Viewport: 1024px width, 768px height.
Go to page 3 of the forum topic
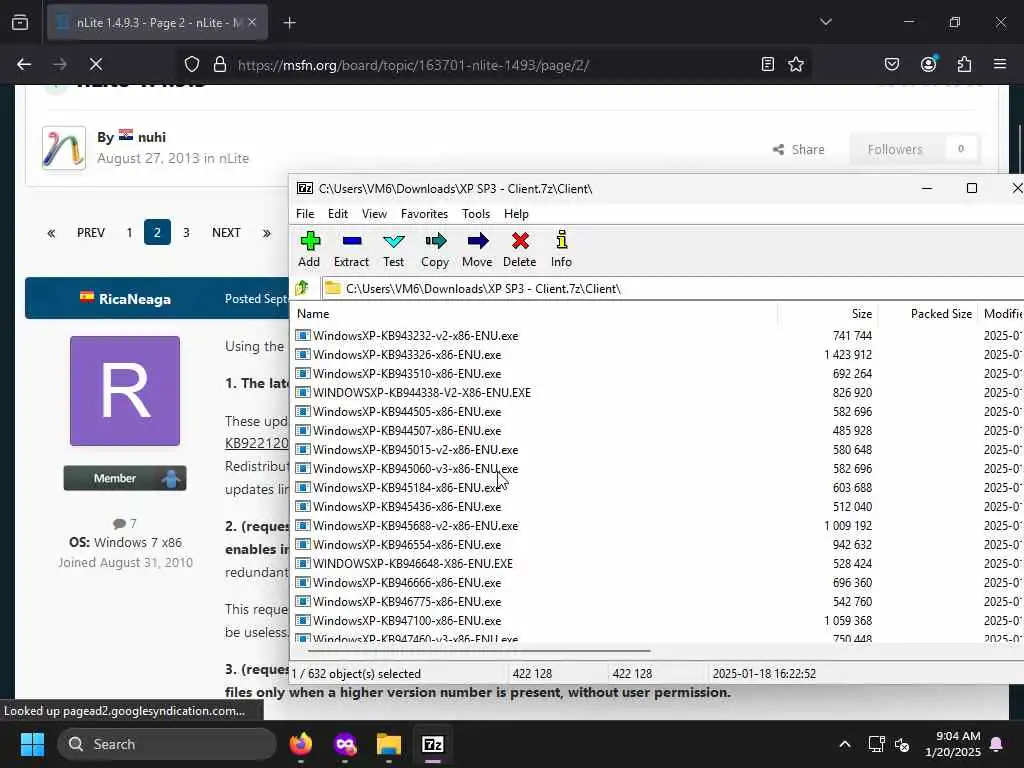(x=186, y=232)
